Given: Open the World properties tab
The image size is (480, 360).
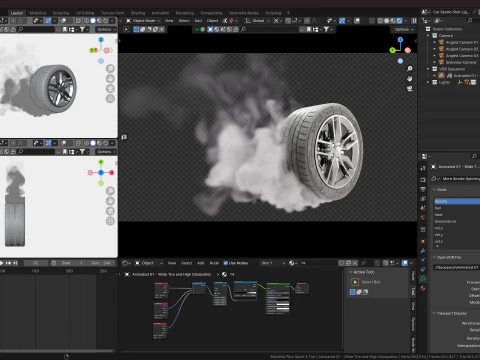Looking at the screenshot, I should [x=423, y=217].
